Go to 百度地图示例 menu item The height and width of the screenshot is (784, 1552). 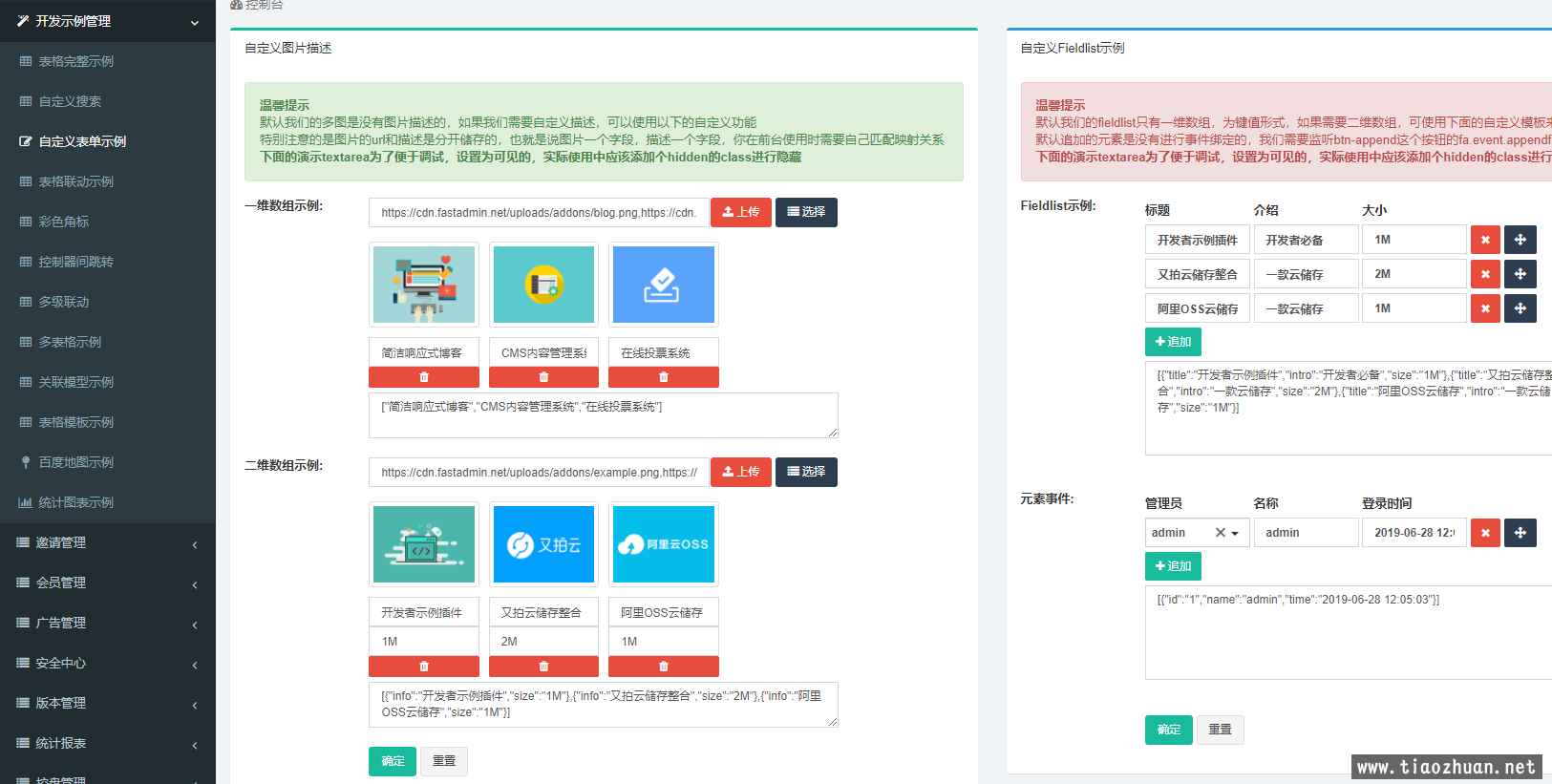76,462
